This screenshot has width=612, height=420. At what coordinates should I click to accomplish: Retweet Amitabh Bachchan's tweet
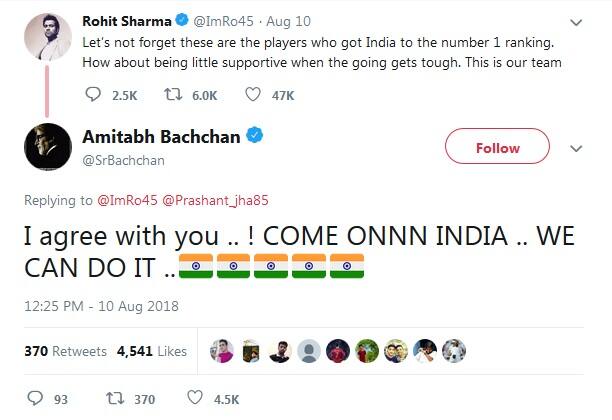(115, 399)
